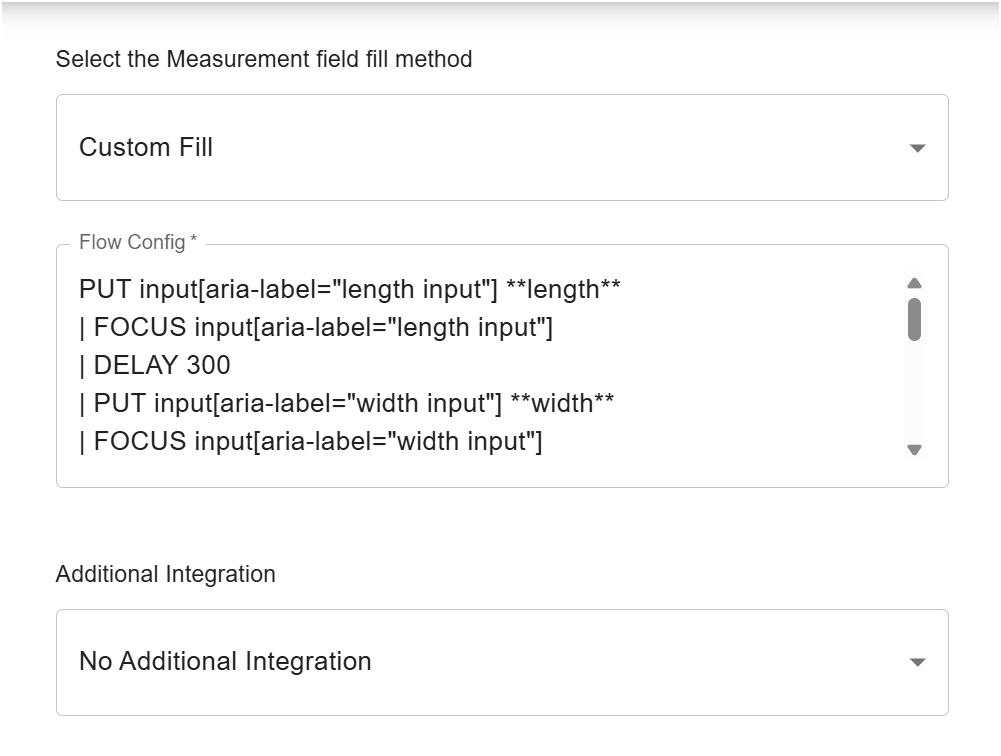Place cursor in the first PUT length input line
The image size is (1001, 756).
300,290
